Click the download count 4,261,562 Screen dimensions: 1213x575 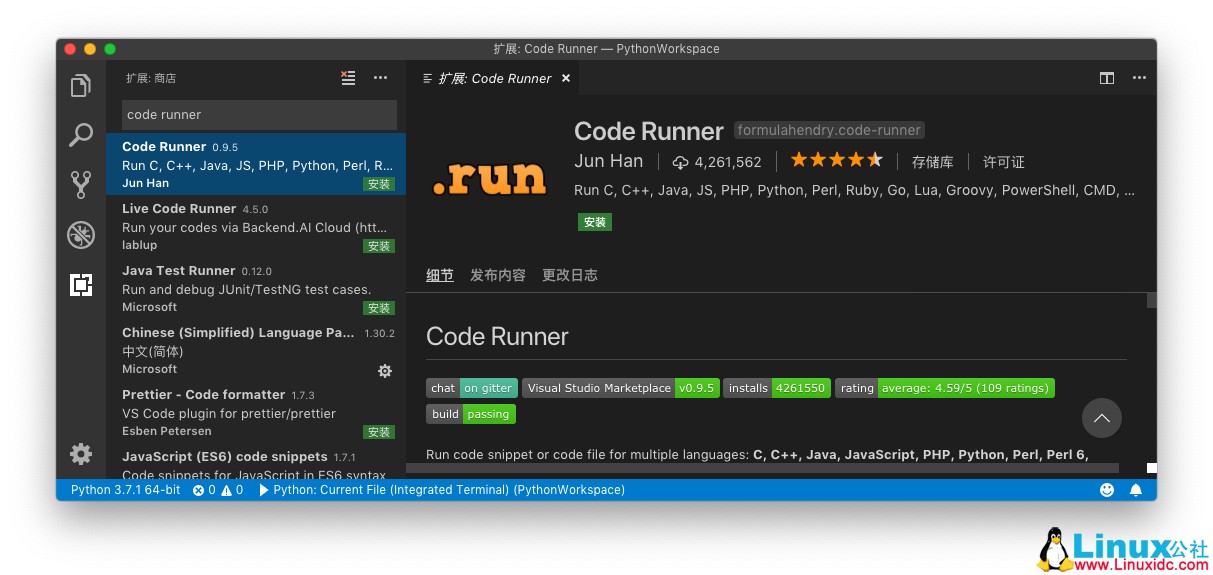(x=716, y=162)
